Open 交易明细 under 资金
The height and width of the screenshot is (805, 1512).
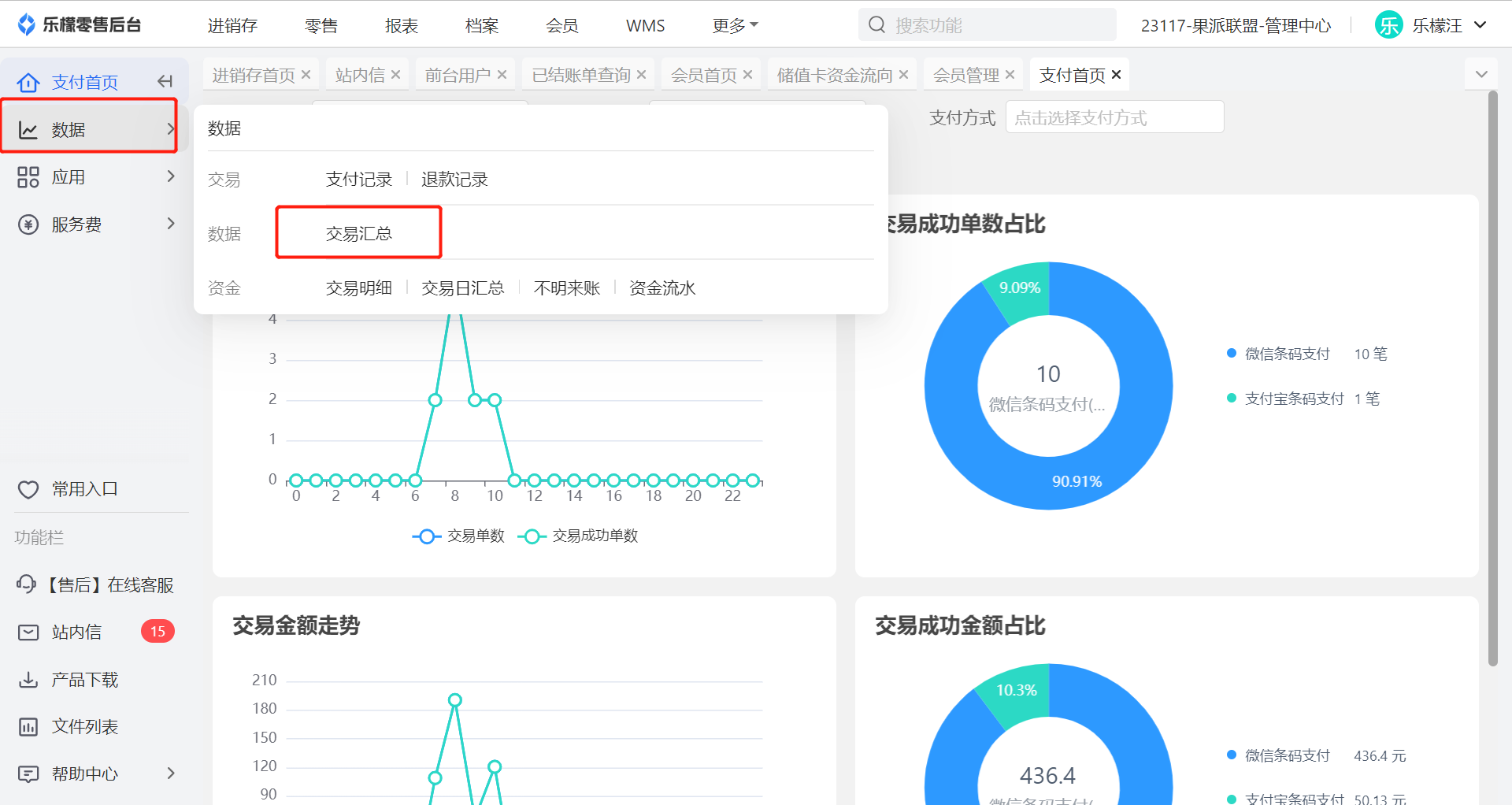(359, 288)
